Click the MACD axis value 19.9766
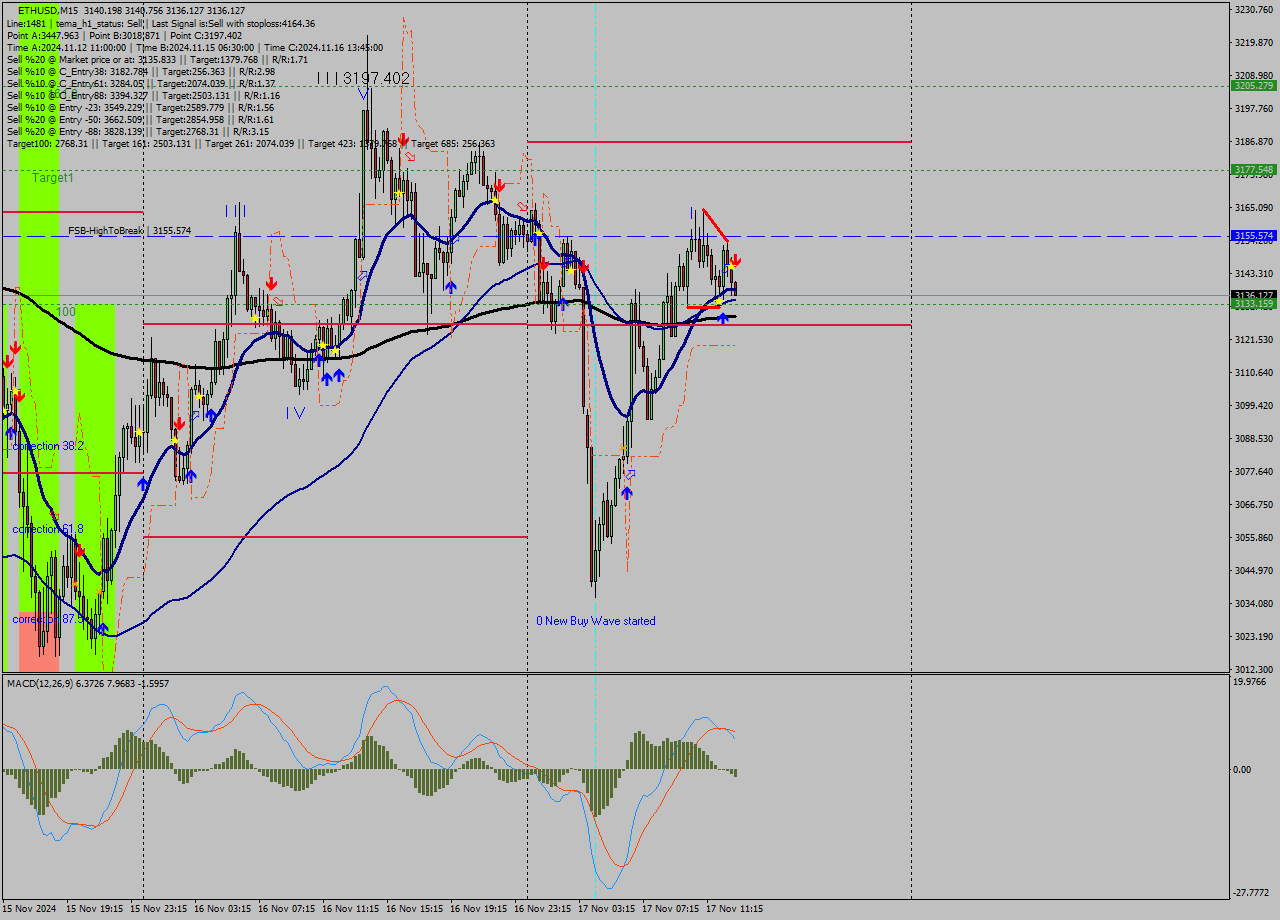This screenshot has width=1280, height=920. tap(1250, 682)
